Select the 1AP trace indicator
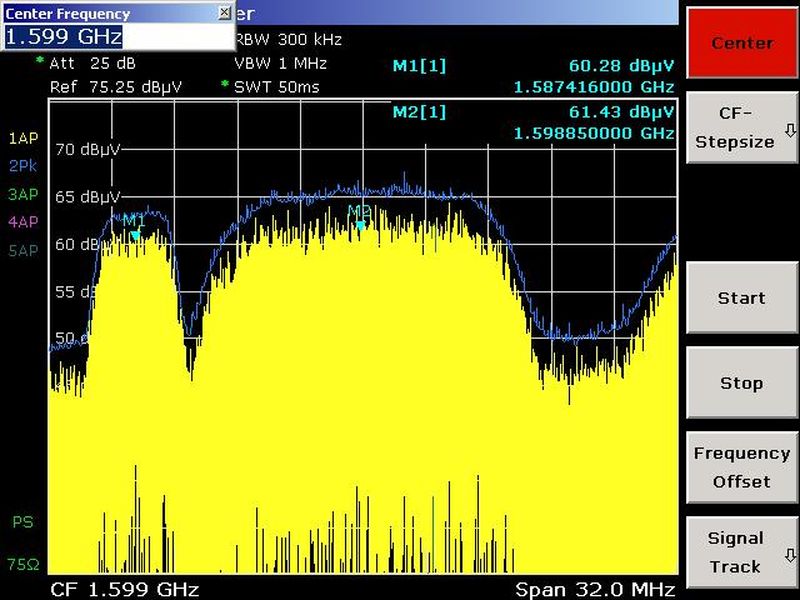Image resolution: width=800 pixels, height=600 pixels. pyautogui.click(x=23, y=138)
